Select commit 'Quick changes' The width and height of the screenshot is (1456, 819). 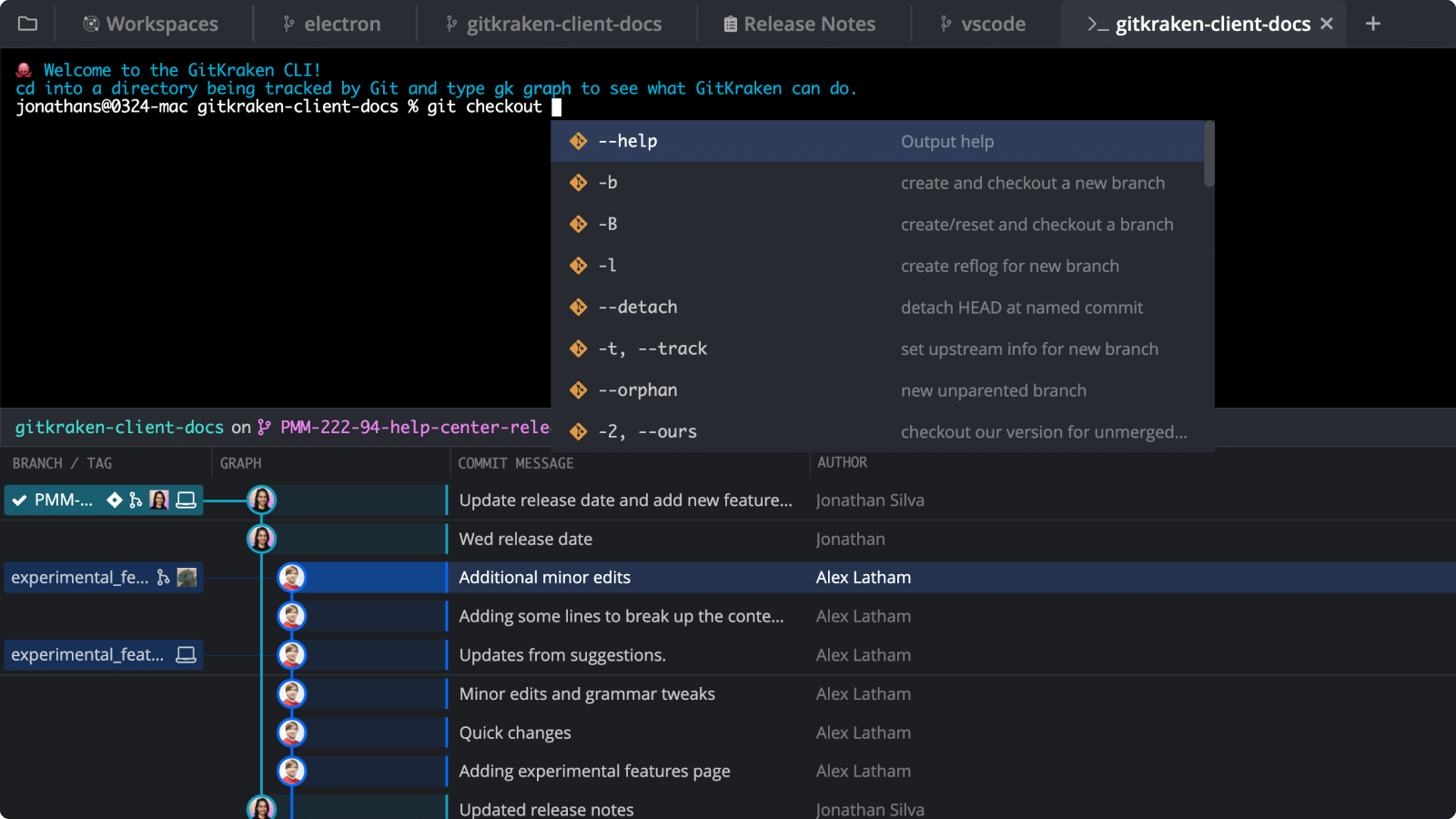[x=515, y=733]
